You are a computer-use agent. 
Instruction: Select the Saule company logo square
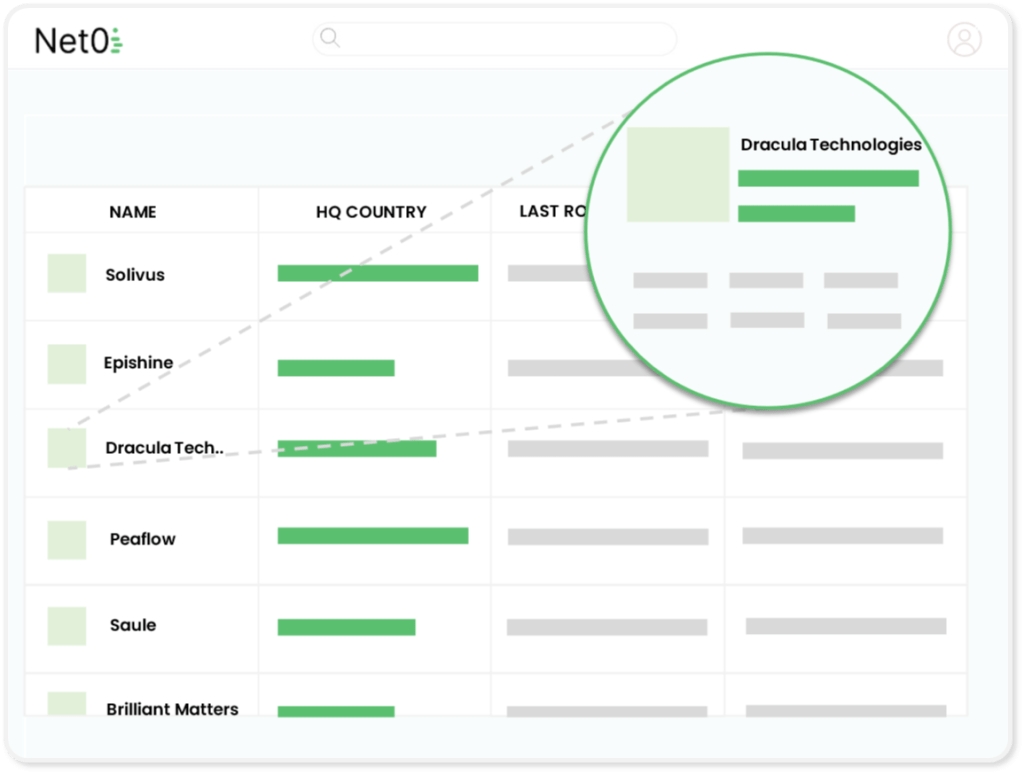(x=66, y=625)
